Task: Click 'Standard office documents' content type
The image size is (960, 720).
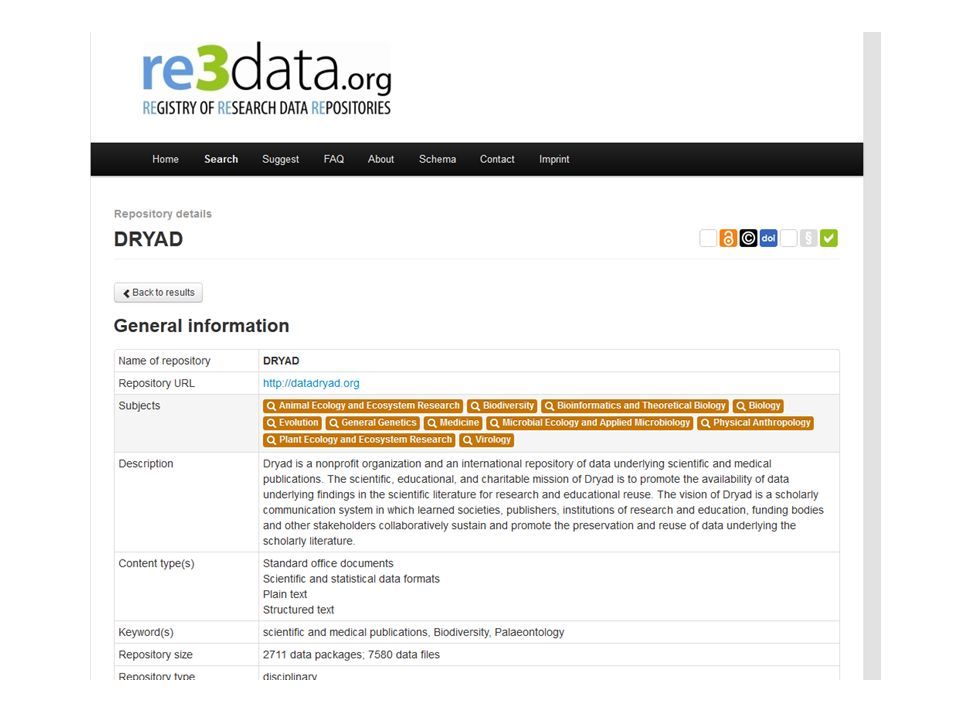Action: click(x=328, y=563)
